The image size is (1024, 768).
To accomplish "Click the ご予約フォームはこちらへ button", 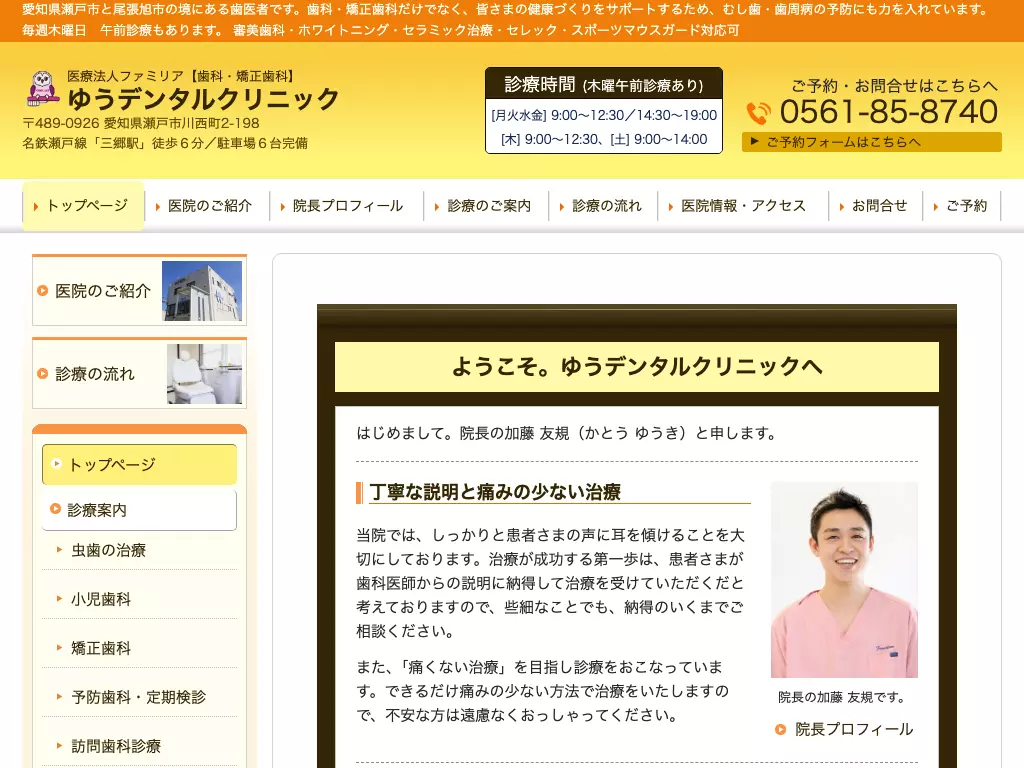I will 871,142.
